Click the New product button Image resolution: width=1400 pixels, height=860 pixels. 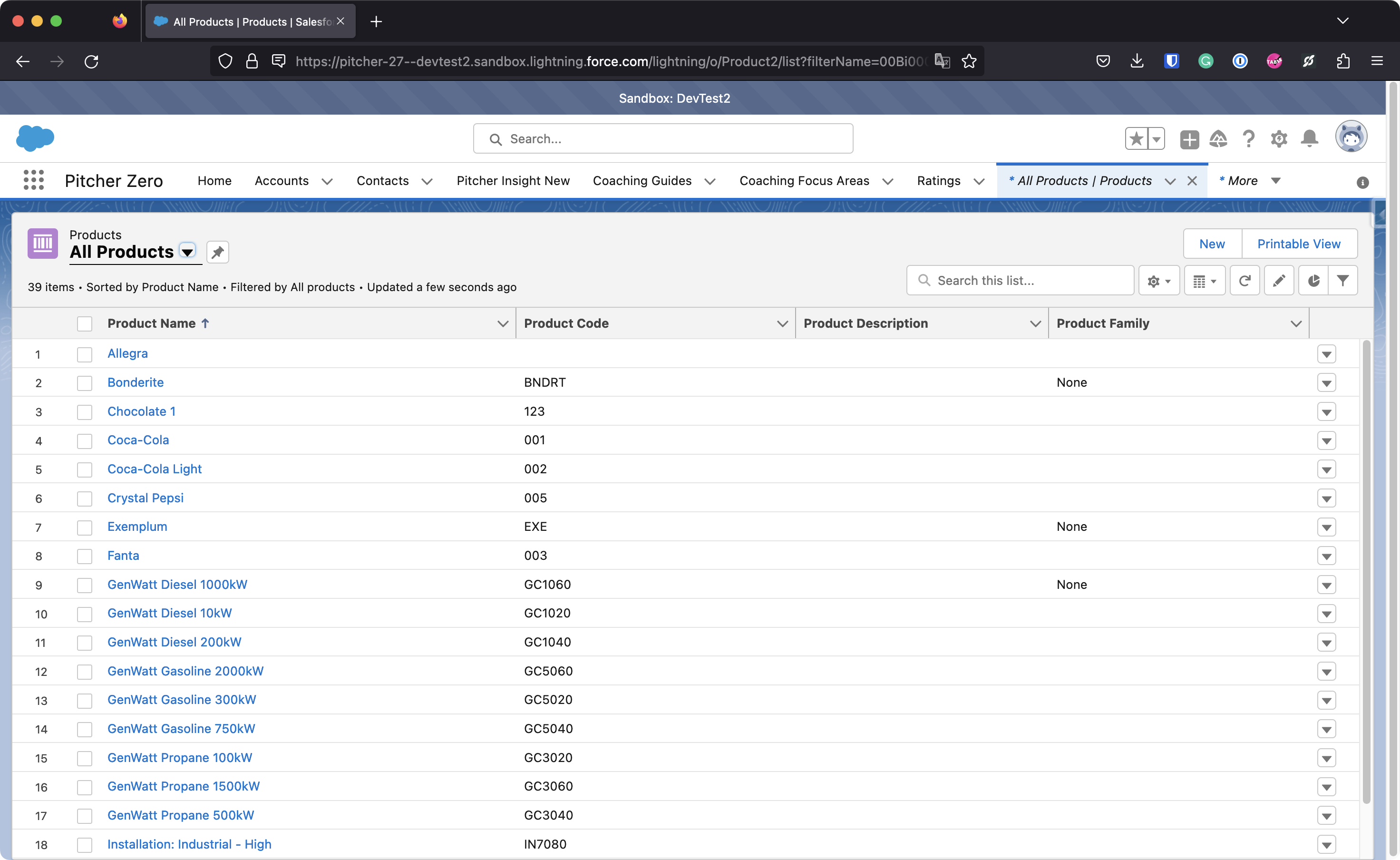[x=1211, y=244]
